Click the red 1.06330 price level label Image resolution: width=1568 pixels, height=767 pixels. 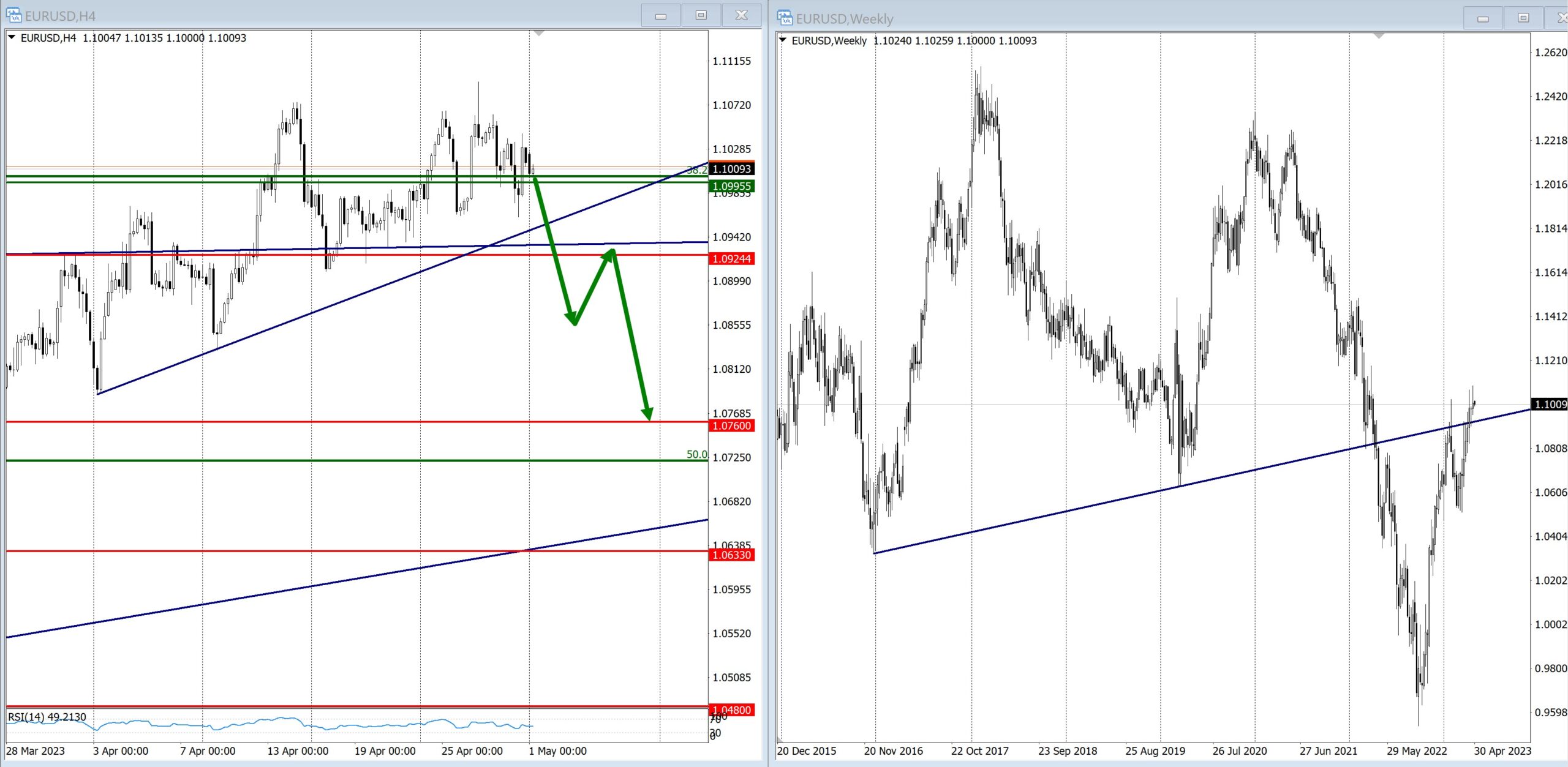(x=731, y=555)
